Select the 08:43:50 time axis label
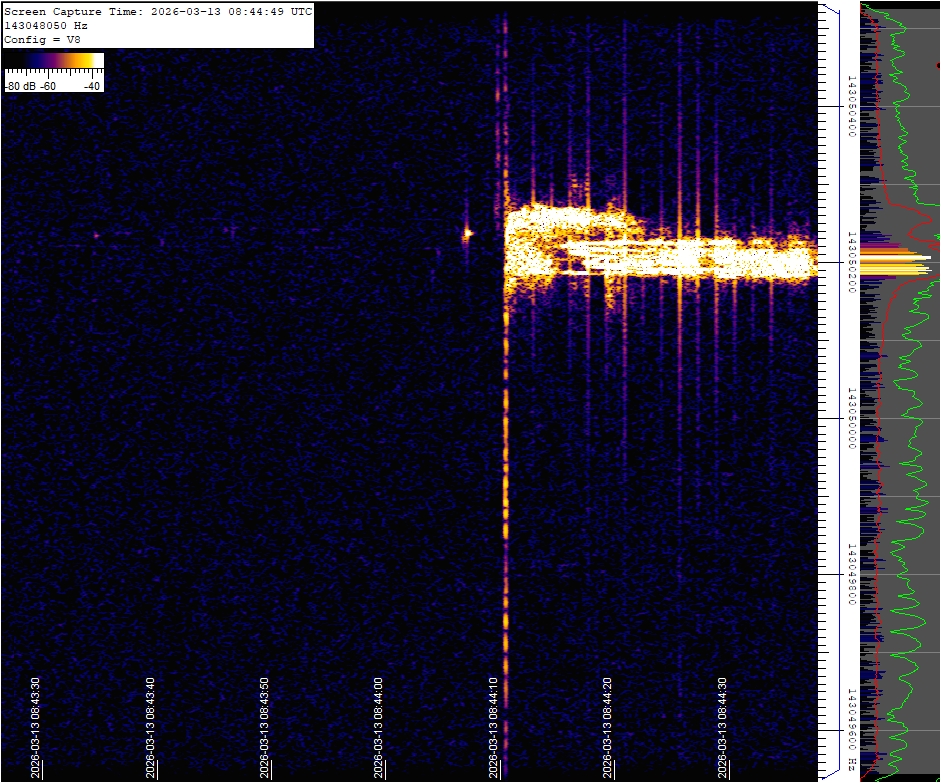Screen dimensions: 941x783 (x=265, y=726)
